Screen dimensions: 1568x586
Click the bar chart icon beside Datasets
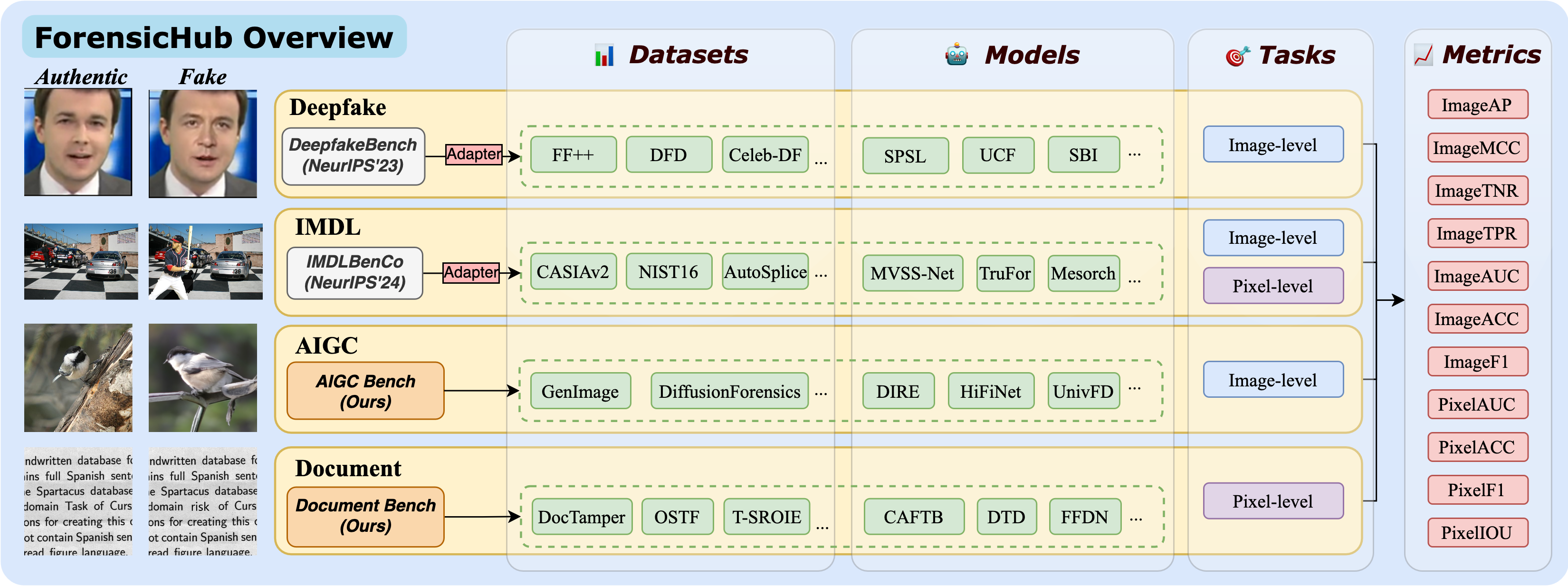(x=604, y=56)
